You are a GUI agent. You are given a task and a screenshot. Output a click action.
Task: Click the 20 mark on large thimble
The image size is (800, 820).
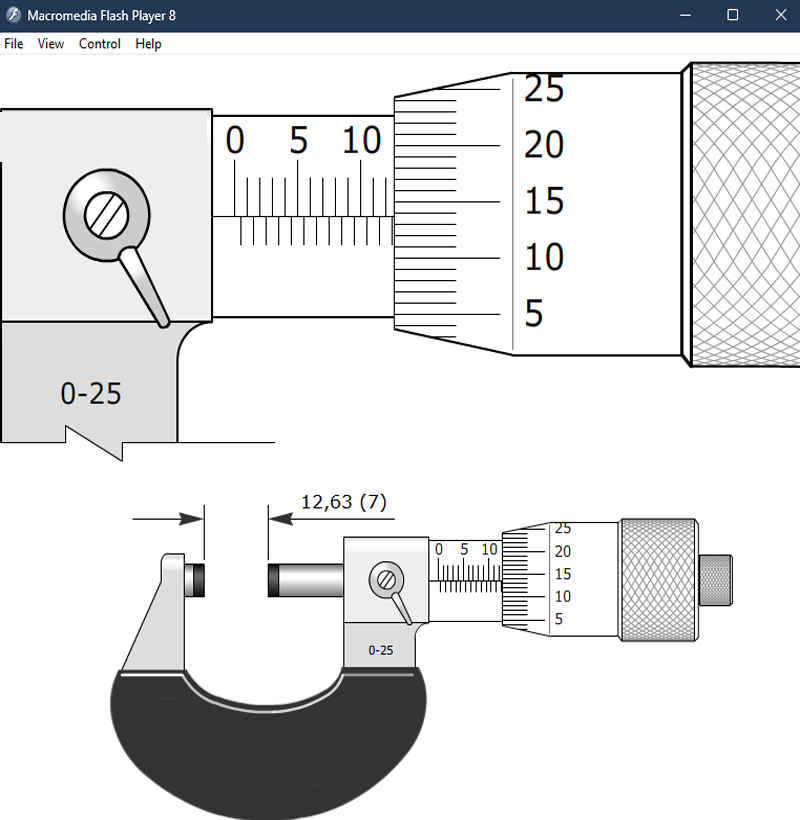(544, 146)
